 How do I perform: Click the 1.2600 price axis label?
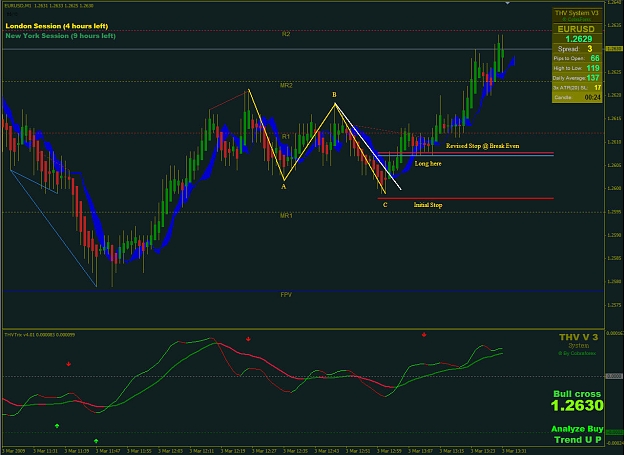click(614, 188)
